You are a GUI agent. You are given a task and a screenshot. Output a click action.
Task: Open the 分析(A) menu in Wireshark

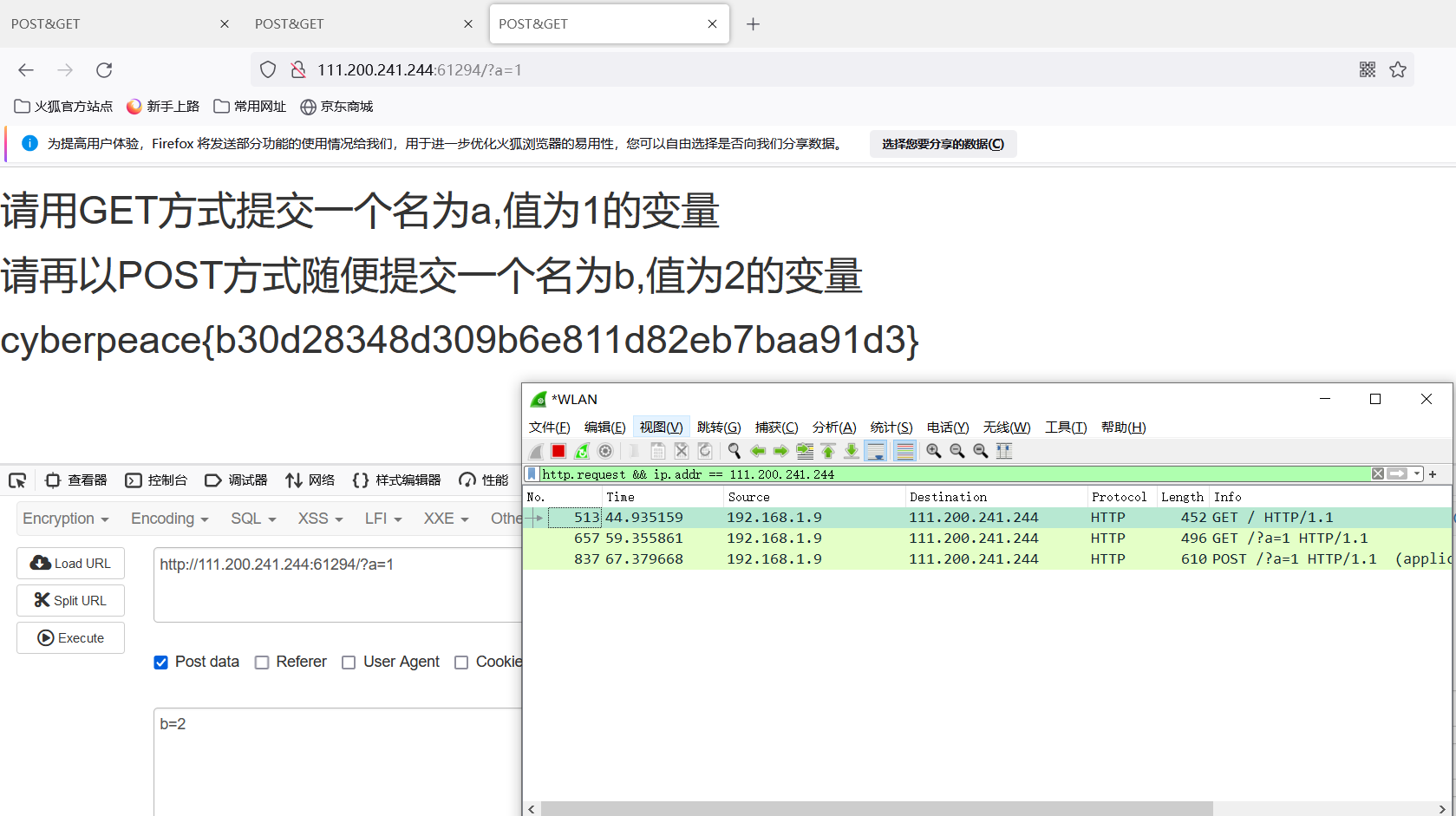click(833, 428)
